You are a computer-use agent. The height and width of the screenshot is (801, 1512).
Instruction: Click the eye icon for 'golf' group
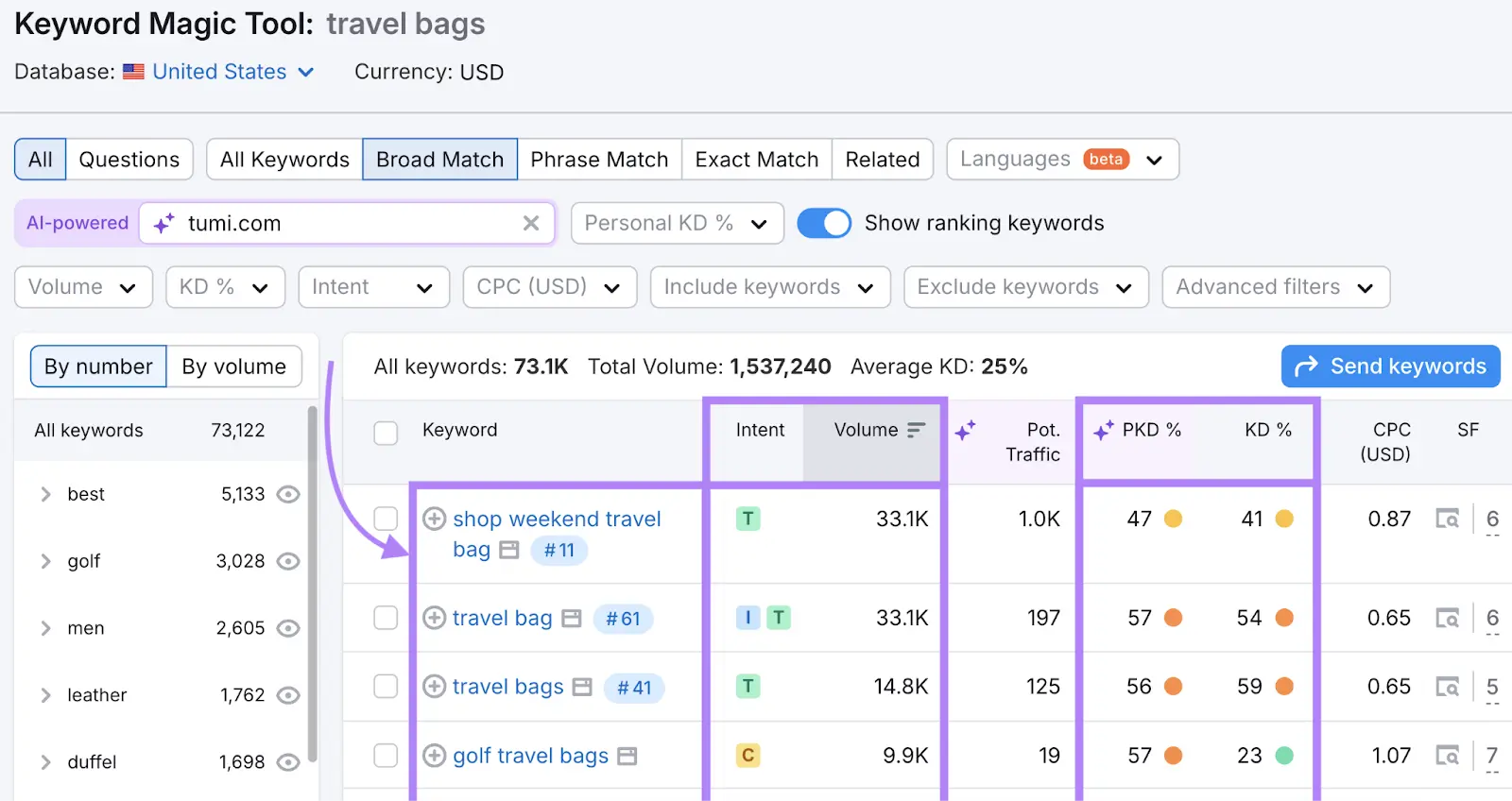(x=288, y=561)
